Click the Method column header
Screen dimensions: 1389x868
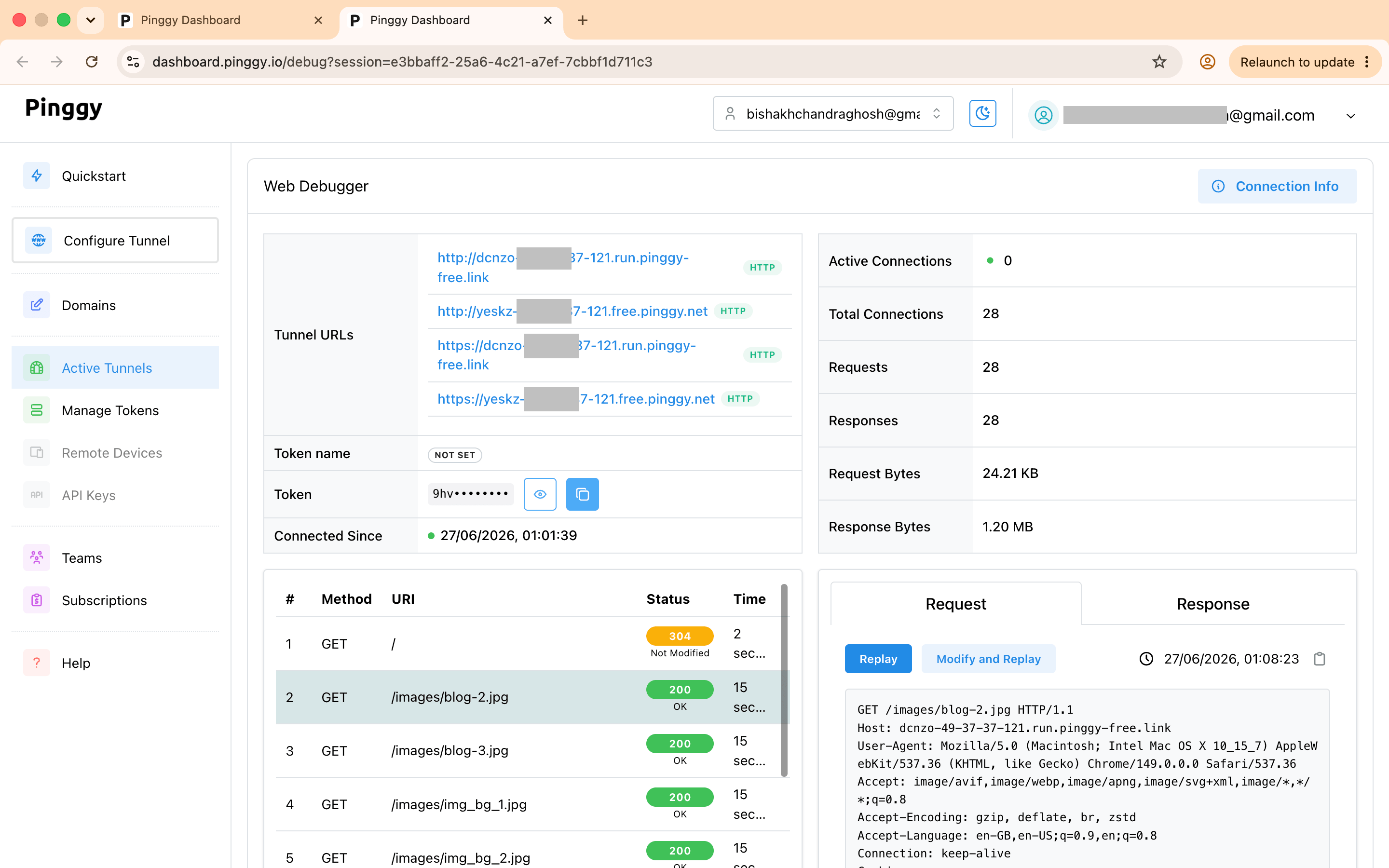point(346,599)
